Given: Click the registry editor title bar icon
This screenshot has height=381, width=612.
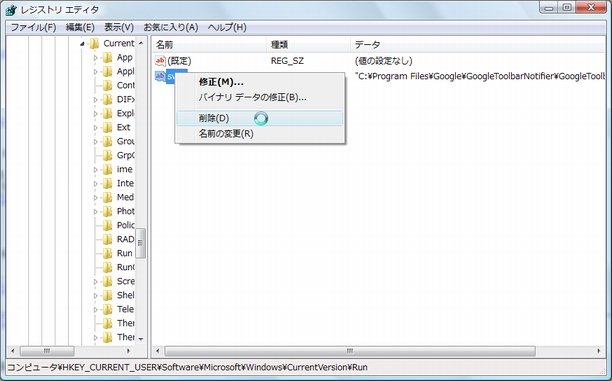Looking at the screenshot, I should [11, 10].
